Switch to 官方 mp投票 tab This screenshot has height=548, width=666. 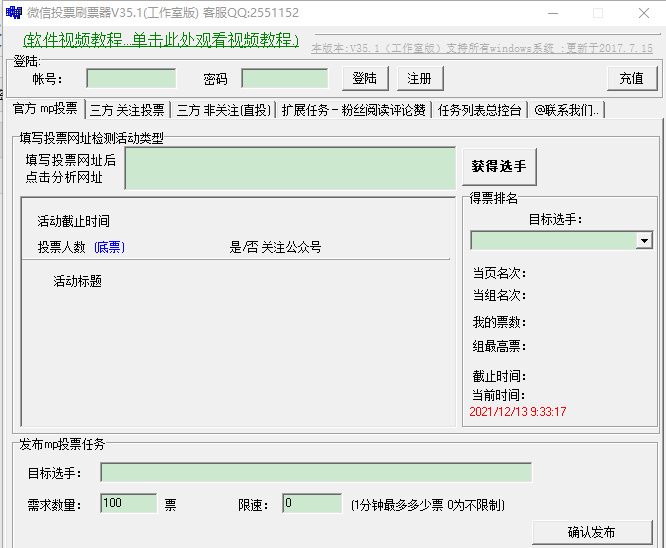point(45,109)
